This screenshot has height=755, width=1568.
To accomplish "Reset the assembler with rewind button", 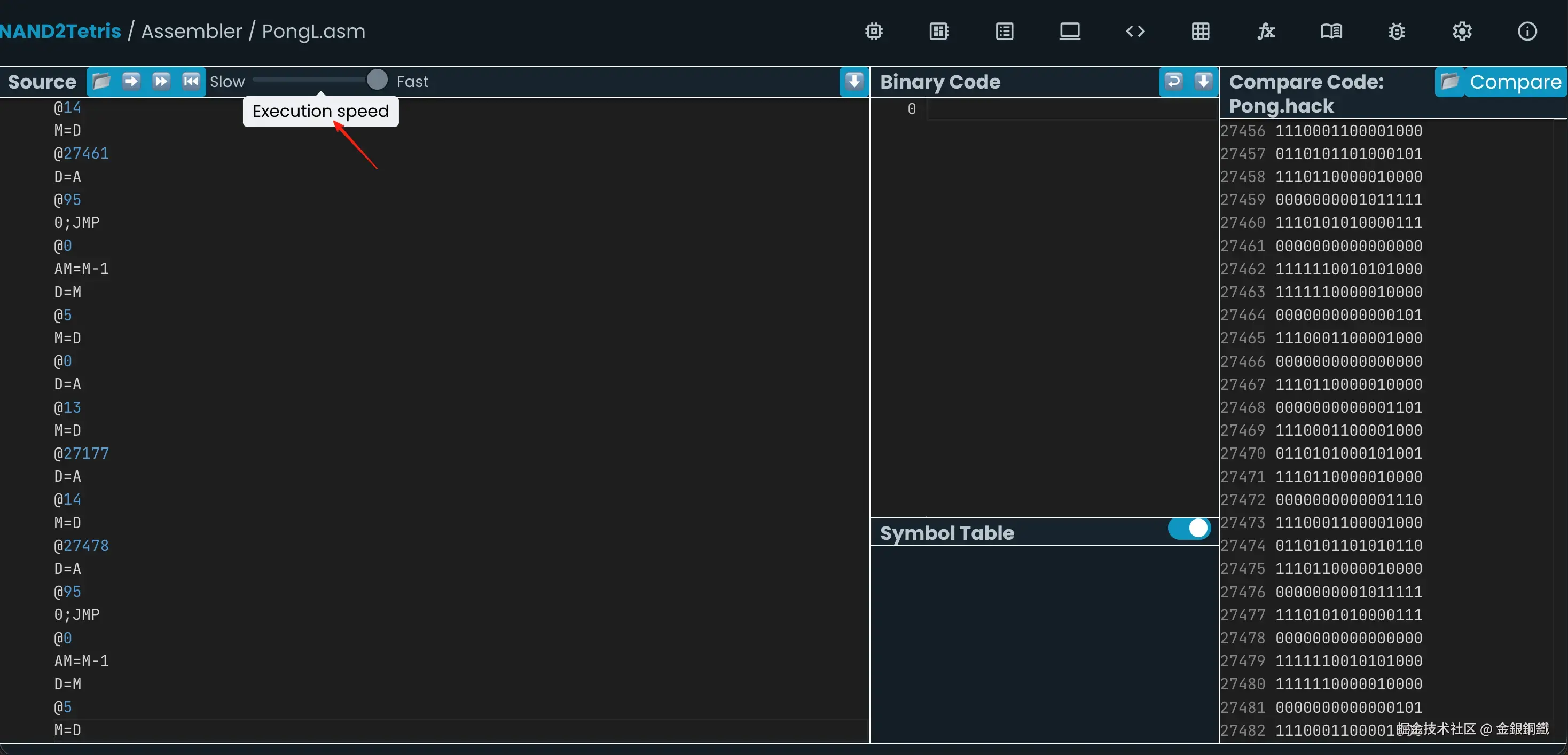I will (x=191, y=81).
